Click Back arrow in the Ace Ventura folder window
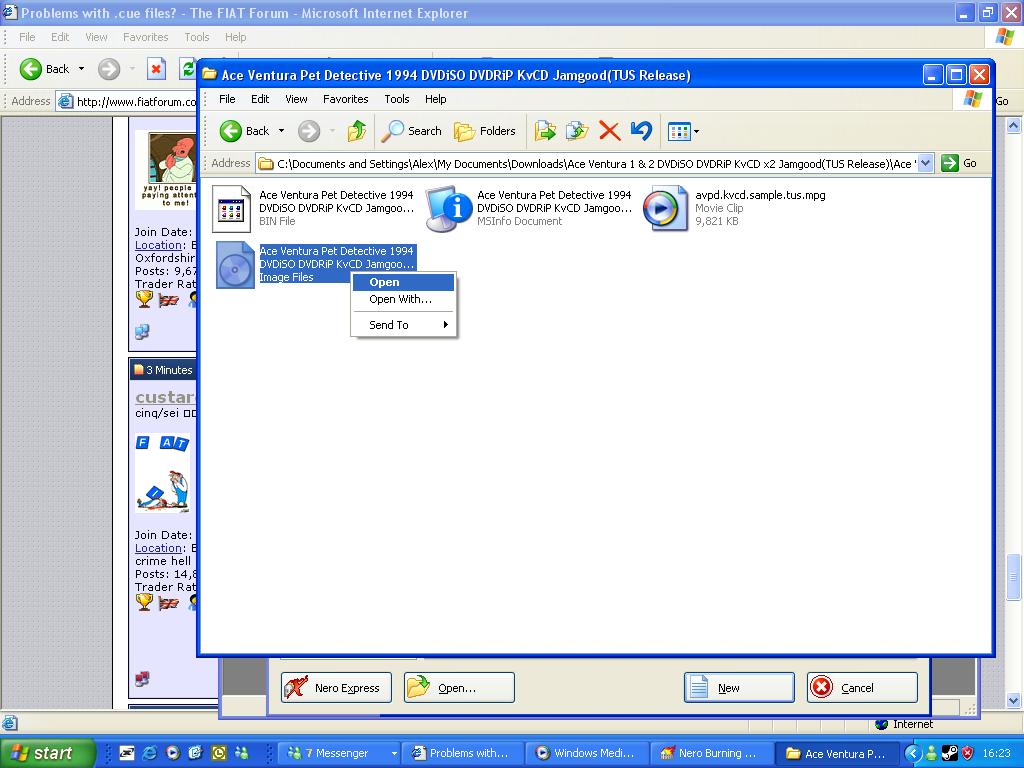This screenshot has height=768, width=1024. point(231,131)
